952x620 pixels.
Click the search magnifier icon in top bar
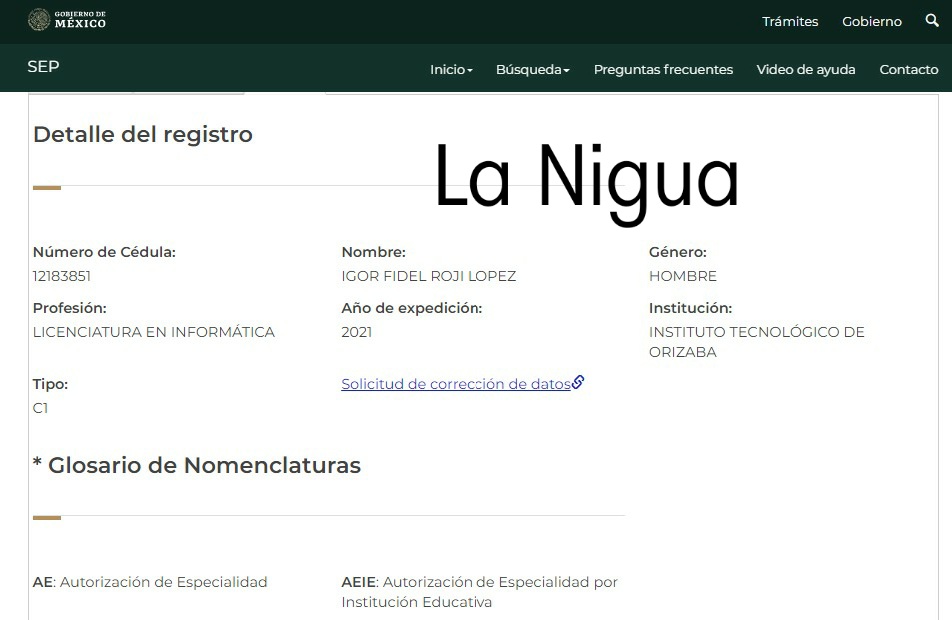(931, 20)
